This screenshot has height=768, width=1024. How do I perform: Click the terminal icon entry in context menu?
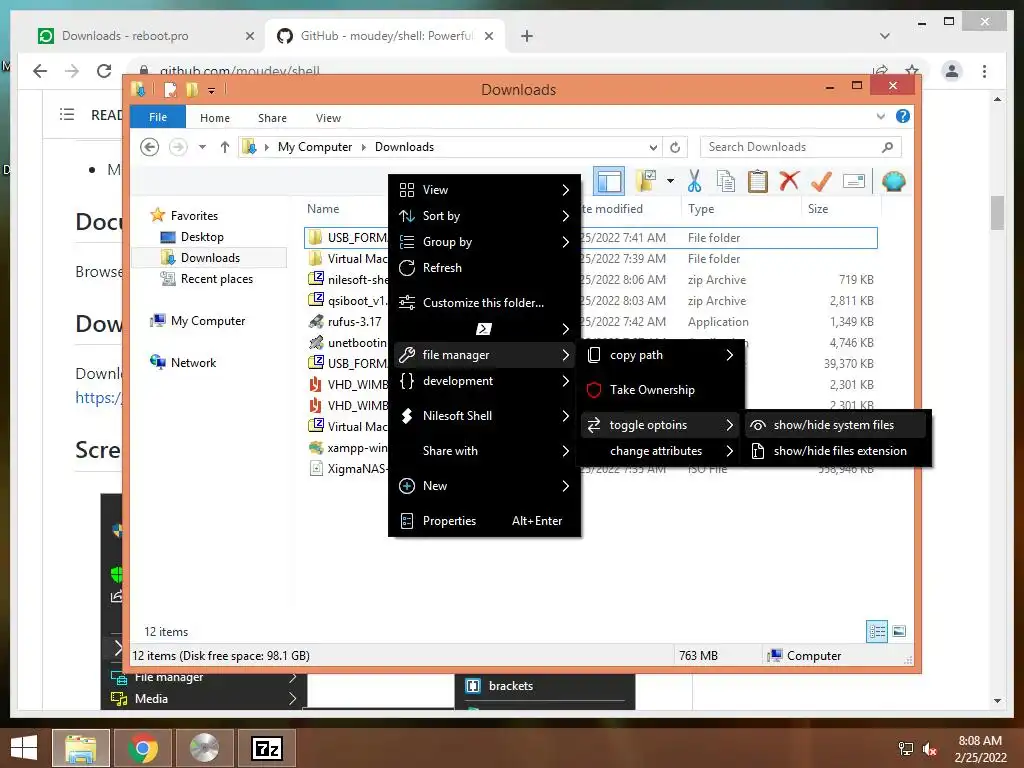coord(484,328)
